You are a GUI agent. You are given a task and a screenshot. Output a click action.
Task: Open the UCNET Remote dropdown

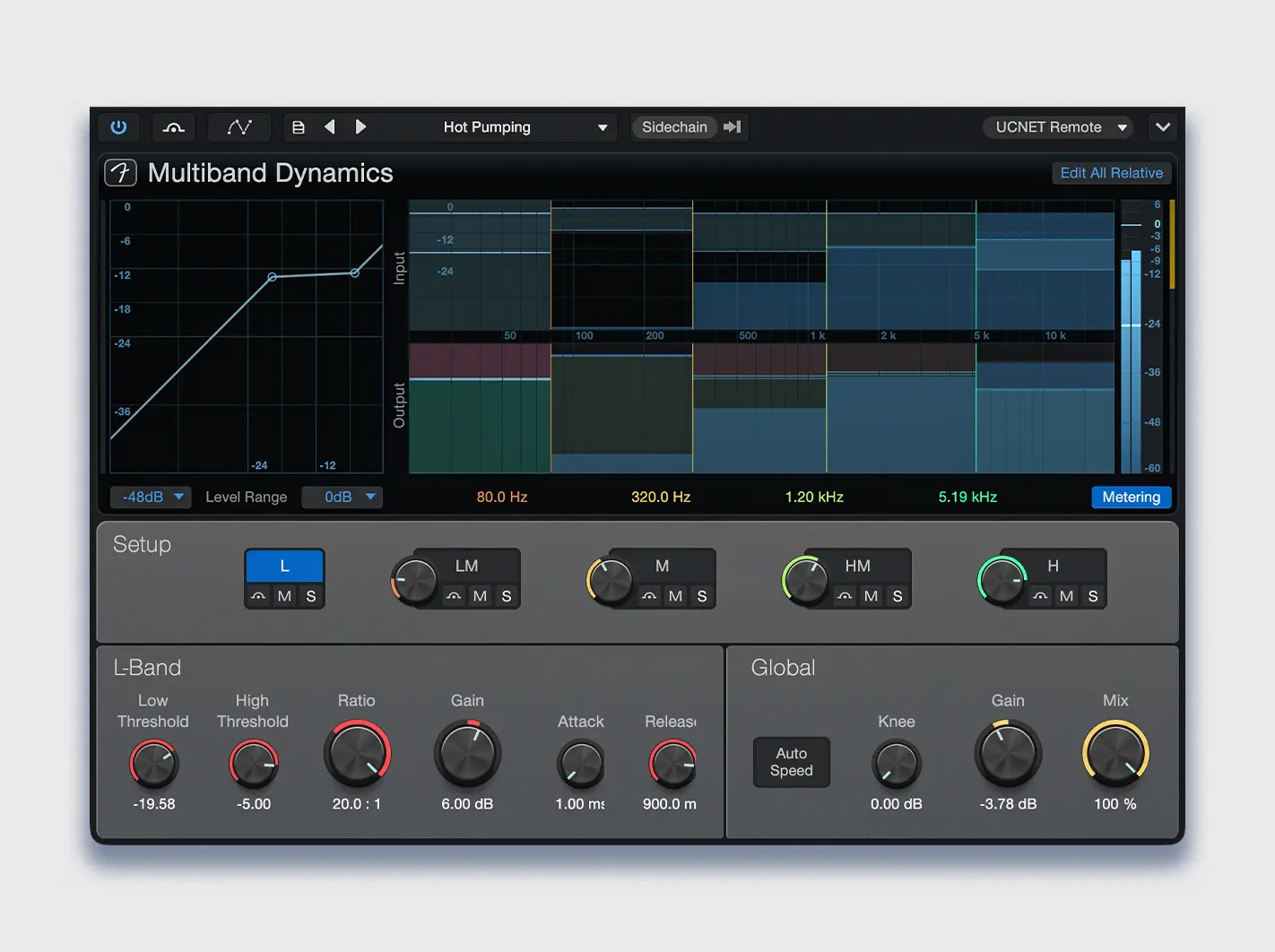1058,126
